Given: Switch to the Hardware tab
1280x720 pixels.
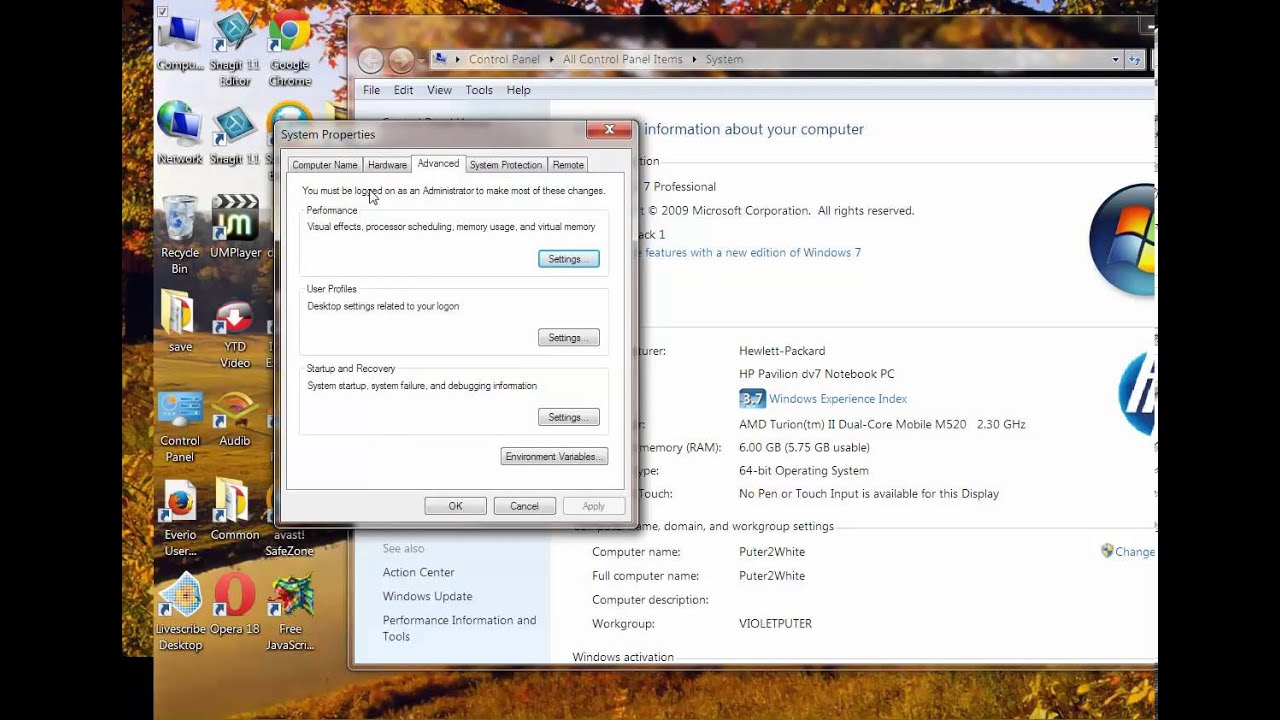Looking at the screenshot, I should click(387, 165).
